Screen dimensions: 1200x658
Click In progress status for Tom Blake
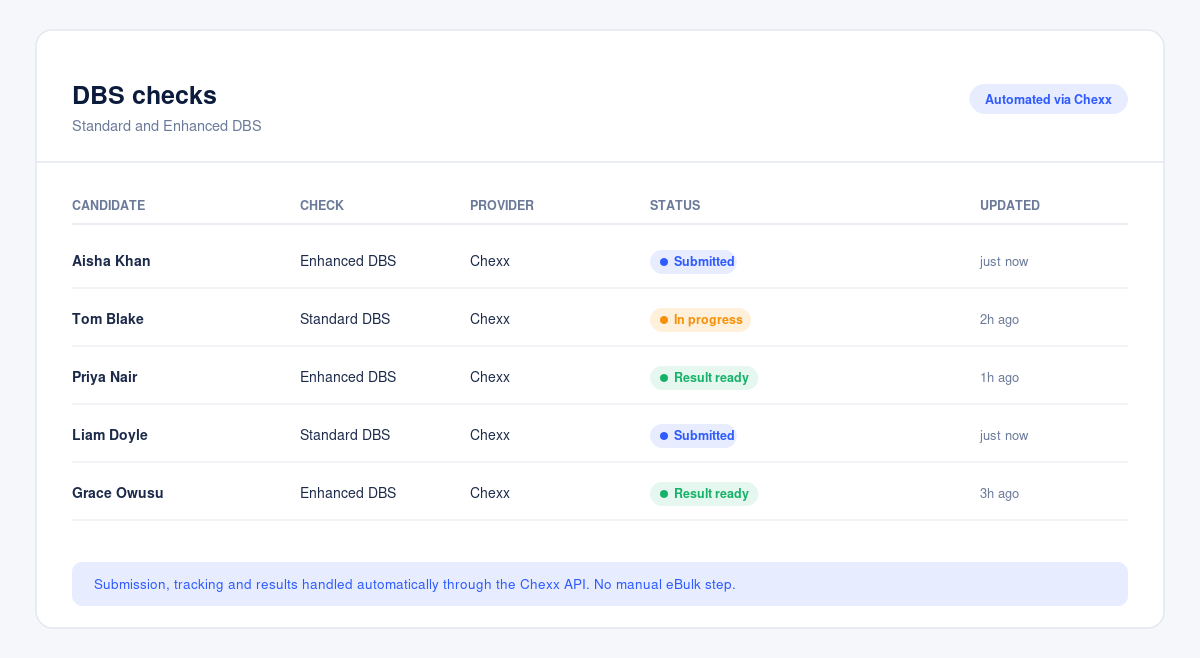(x=700, y=320)
